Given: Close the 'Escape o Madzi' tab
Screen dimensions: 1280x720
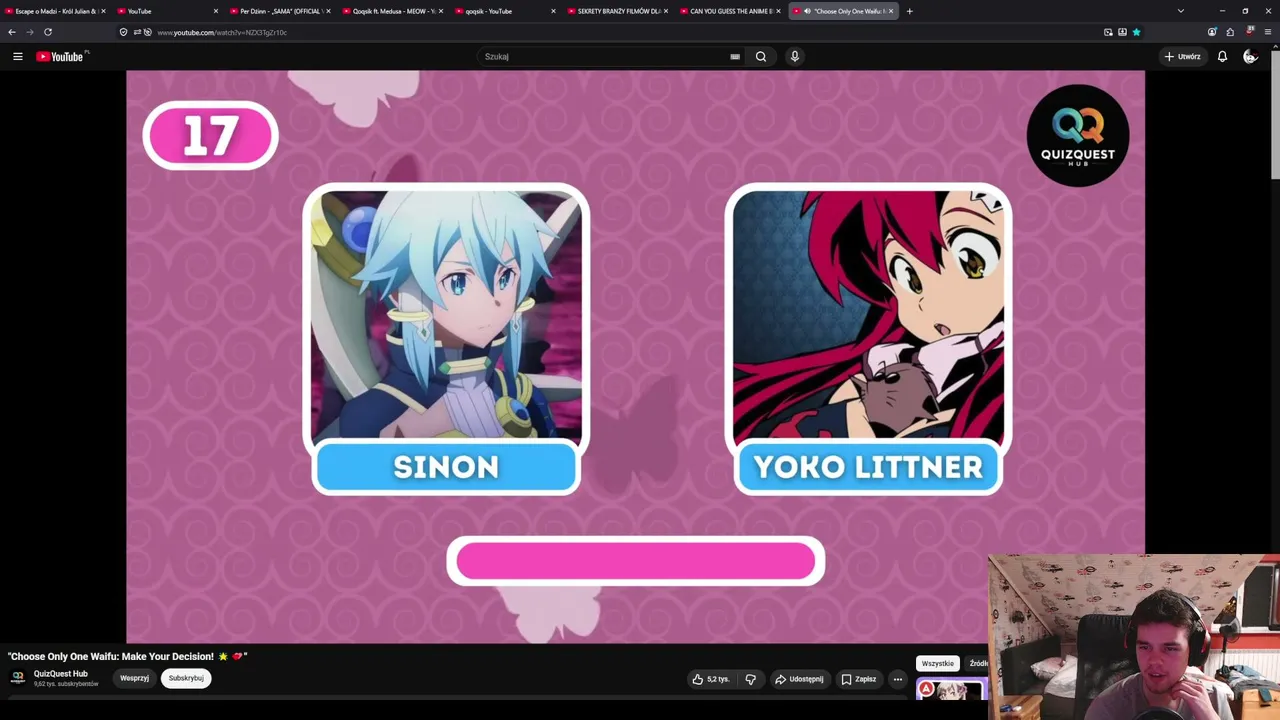Looking at the screenshot, I should coord(103,11).
